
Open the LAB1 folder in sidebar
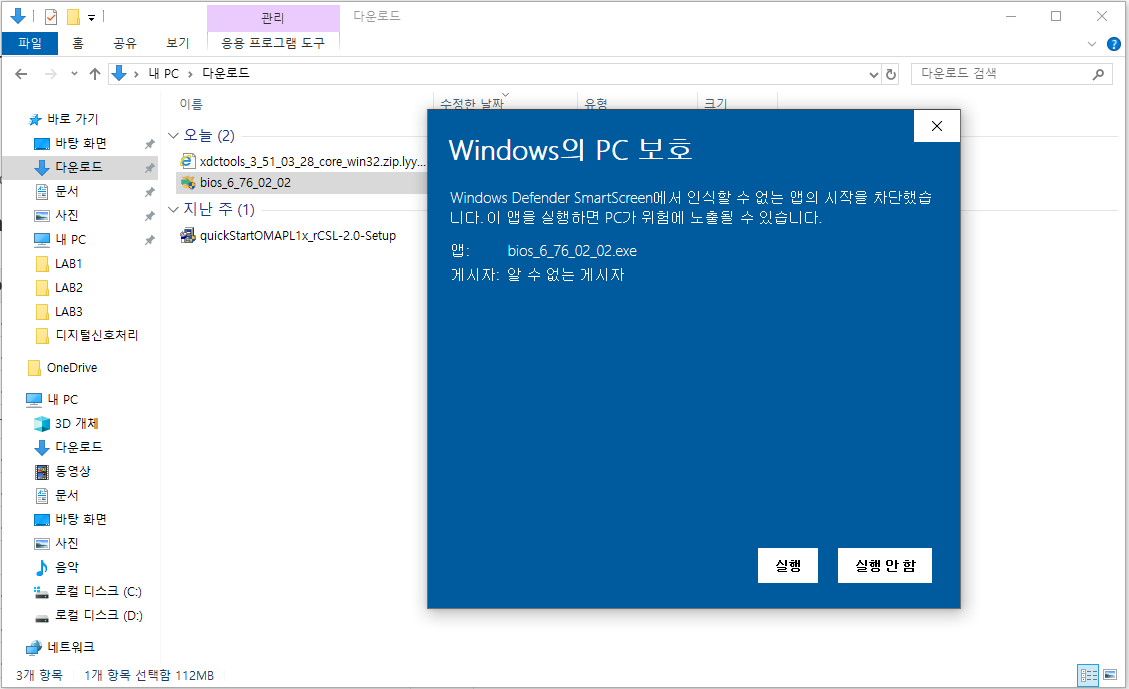tap(68, 264)
